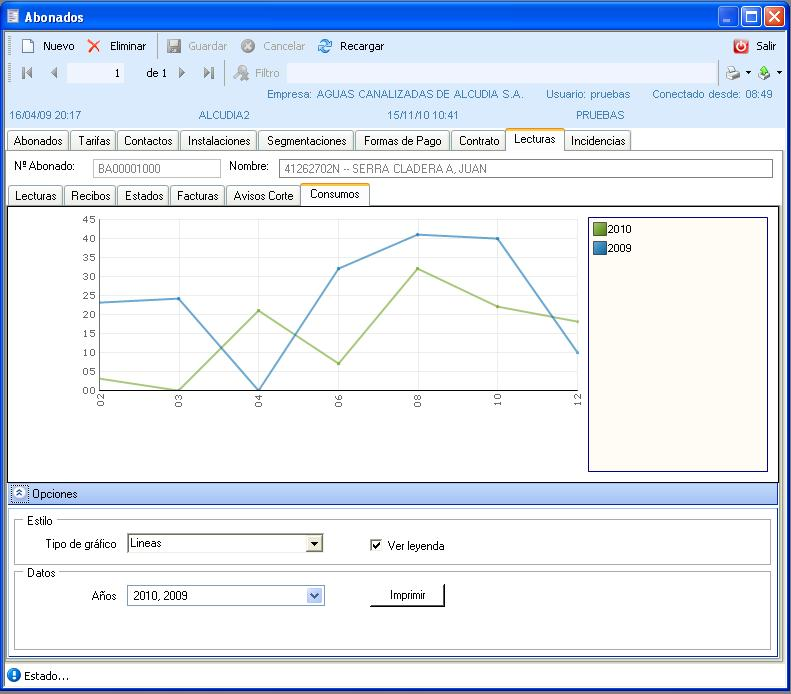Click the green export icon in toolbar
Viewport: 791px width, 694px height.
[x=764, y=73]
